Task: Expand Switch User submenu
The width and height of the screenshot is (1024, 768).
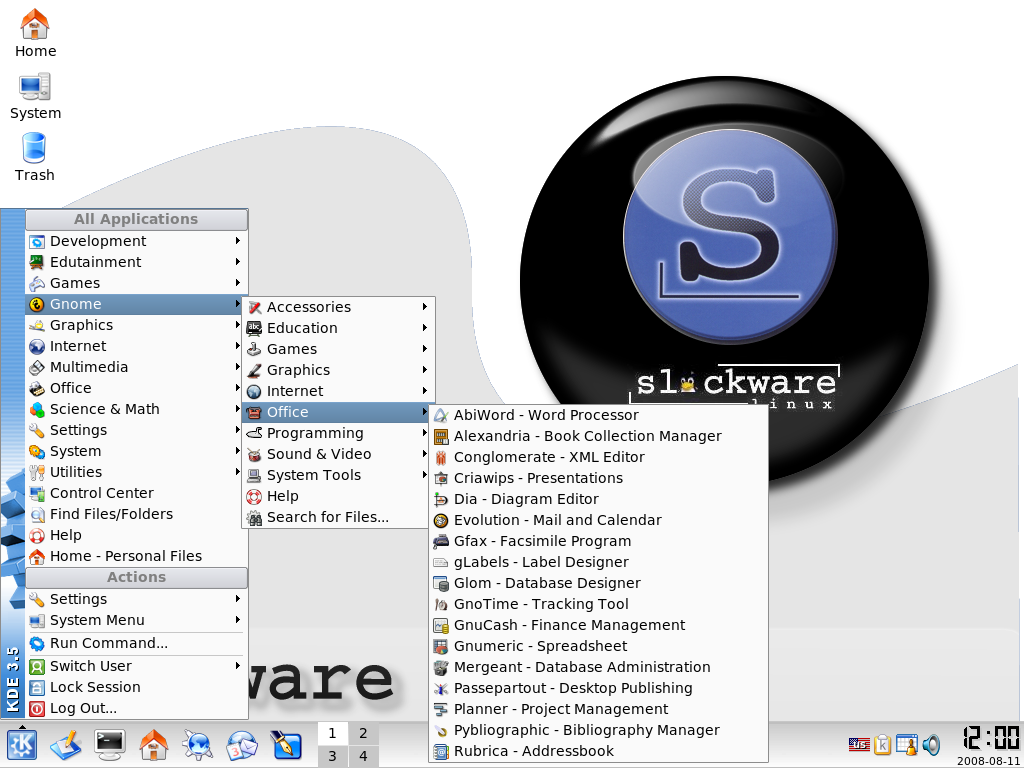Action: [x=136, y=665]
